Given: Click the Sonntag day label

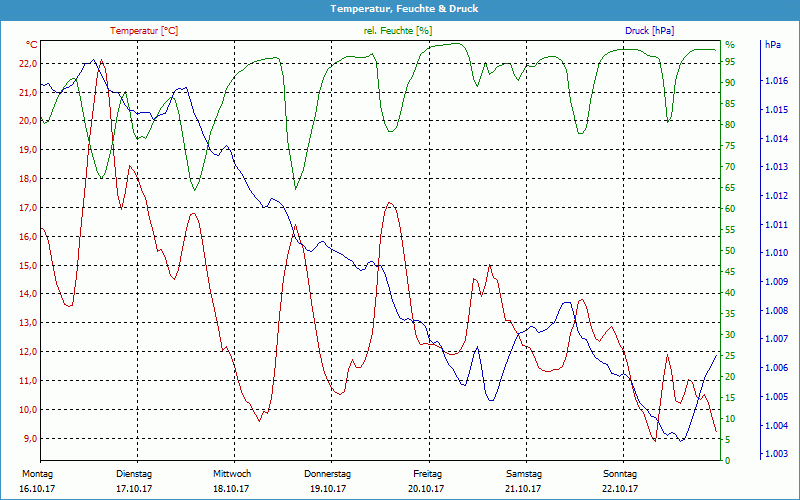Looking at the screenshot, I should [x=620, y=474].
